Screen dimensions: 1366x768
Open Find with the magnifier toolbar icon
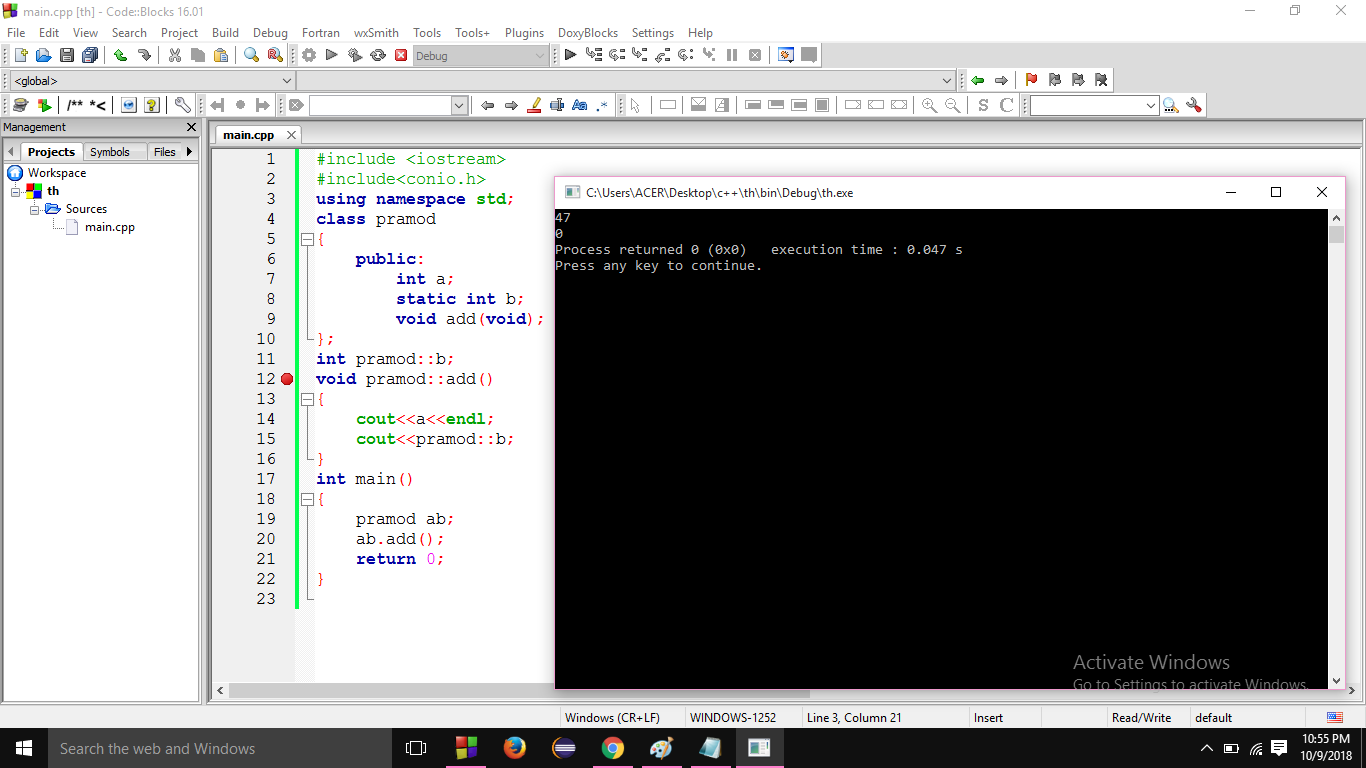[x=250, y=55]
